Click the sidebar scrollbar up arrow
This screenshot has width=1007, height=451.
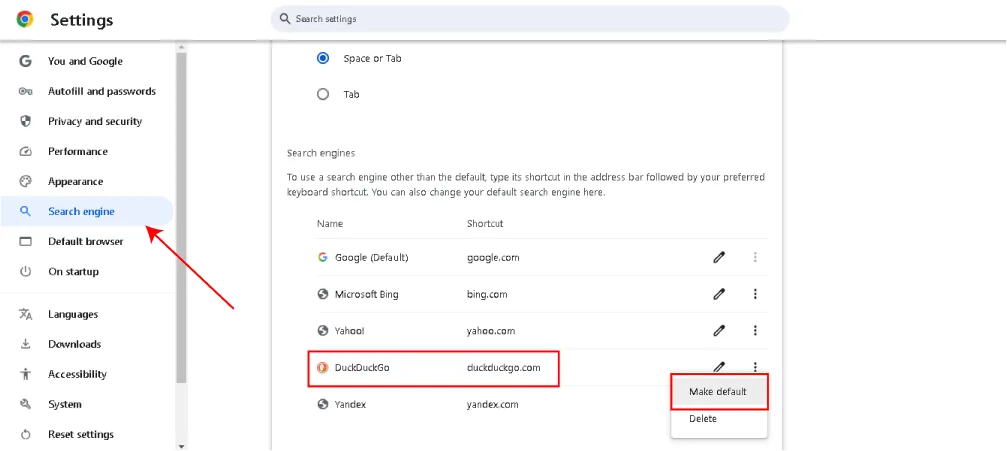(x=181, y=47)
